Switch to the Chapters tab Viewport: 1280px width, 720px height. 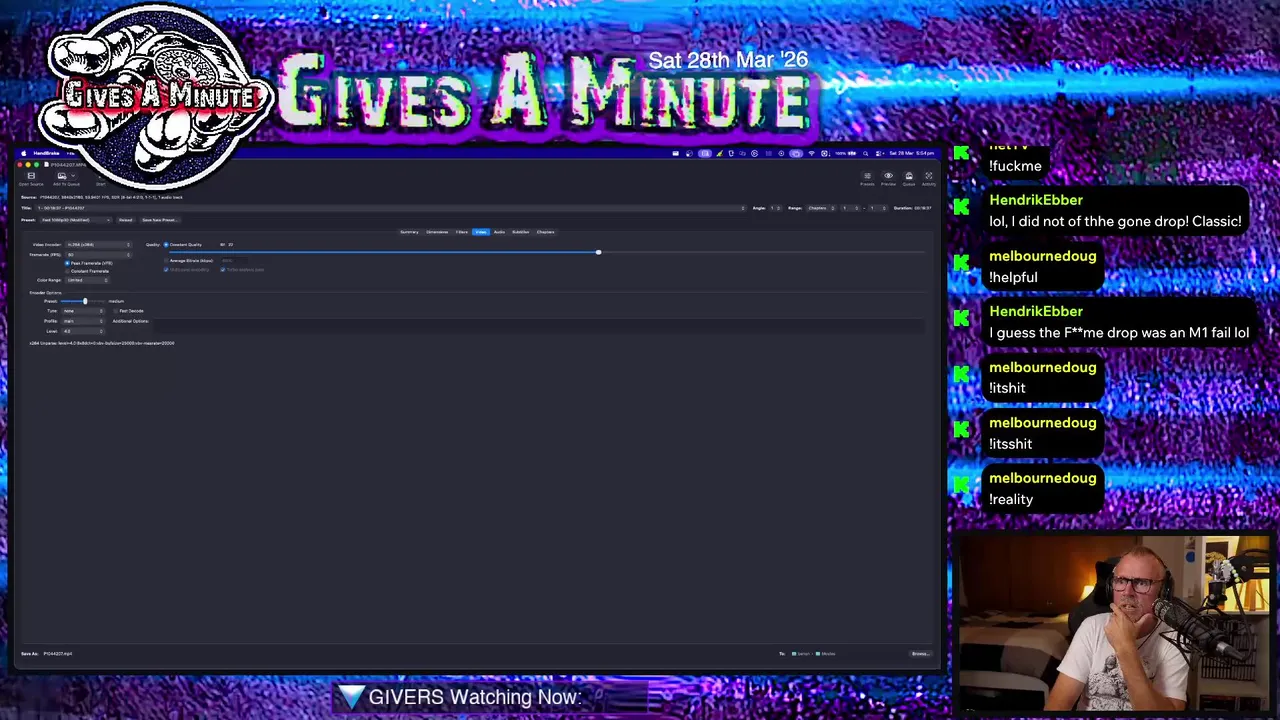pyautogui.click(x=546, y=232)
